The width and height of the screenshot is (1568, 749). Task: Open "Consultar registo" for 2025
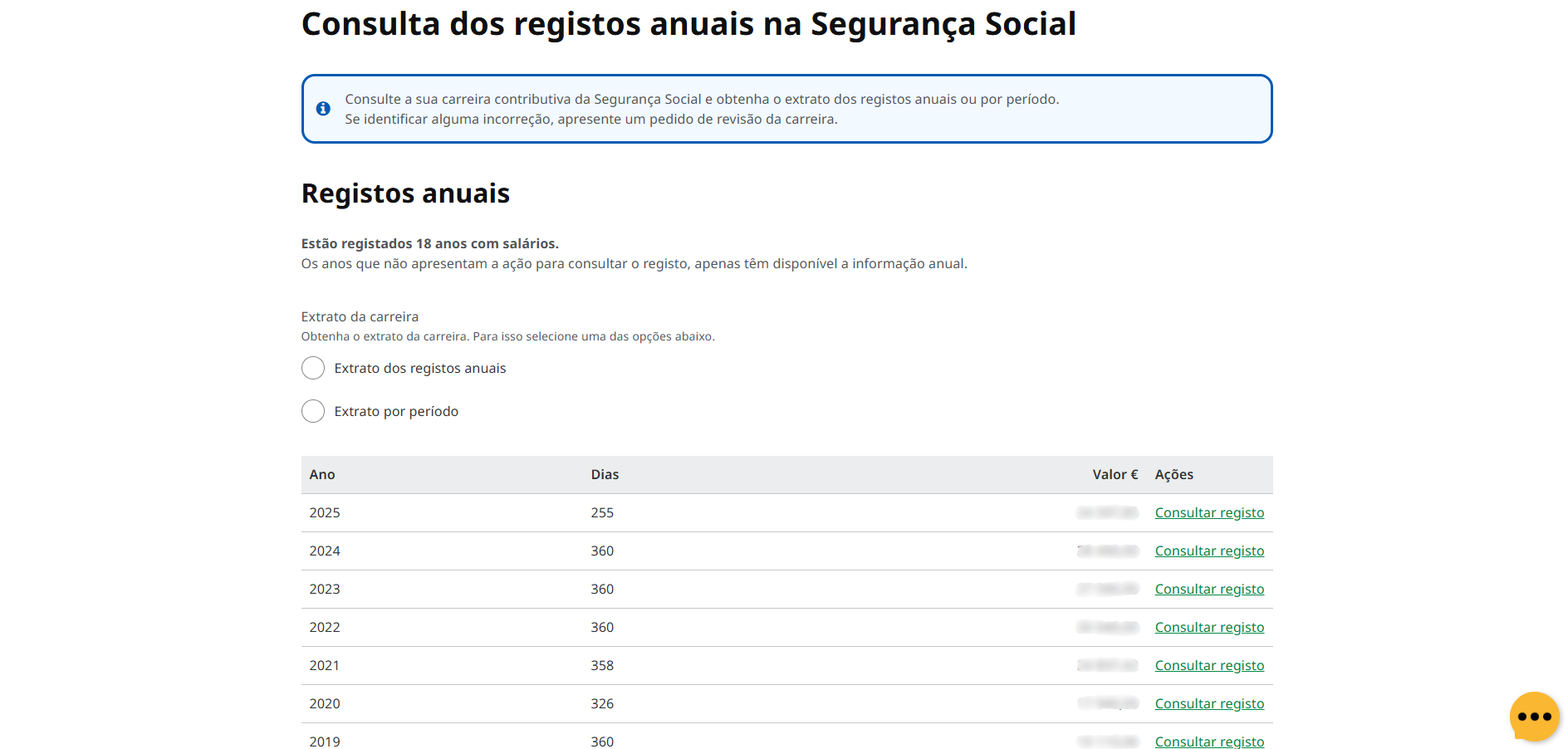click(1209, 512)
